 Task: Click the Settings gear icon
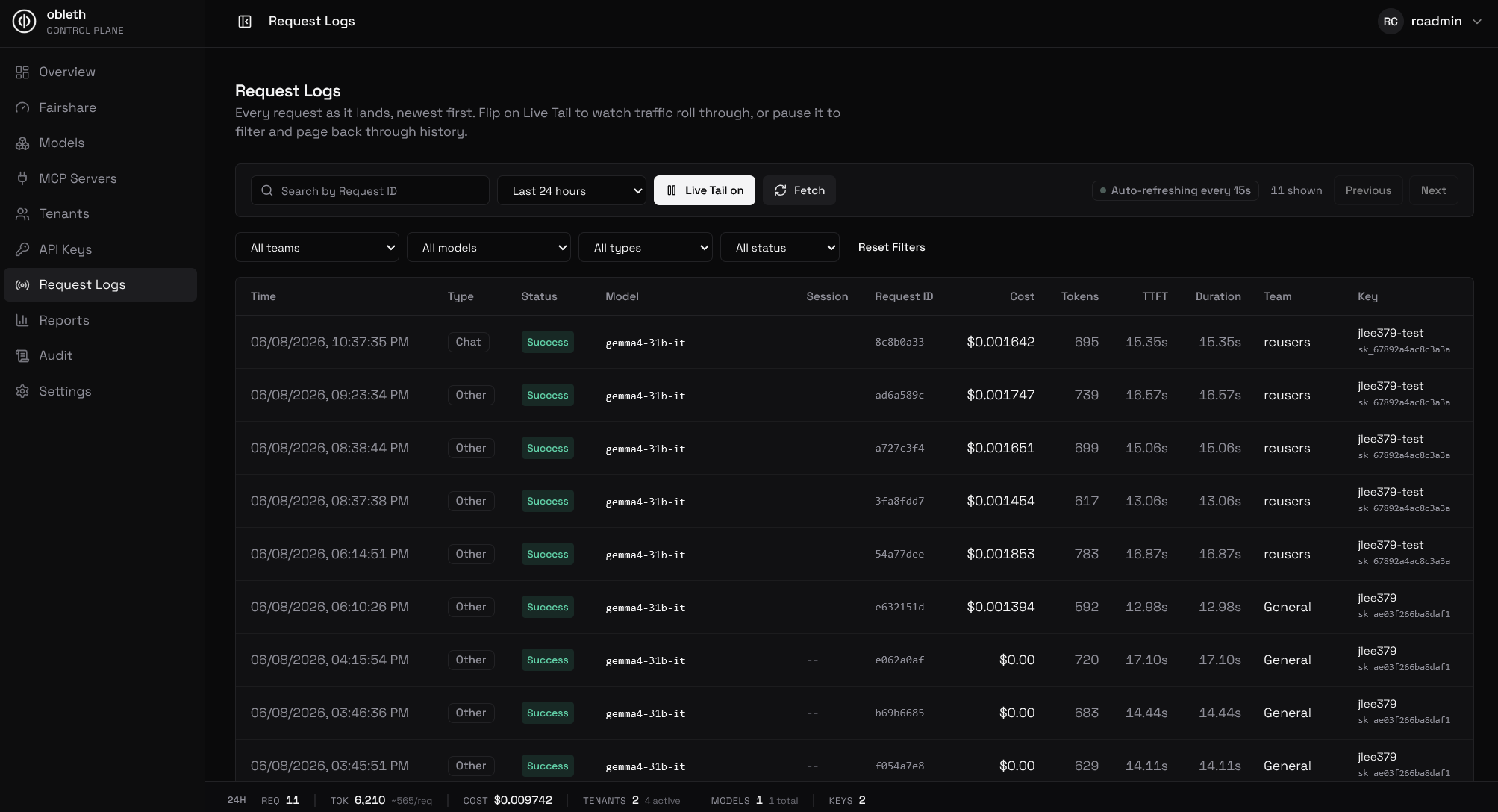pos(22,391)
